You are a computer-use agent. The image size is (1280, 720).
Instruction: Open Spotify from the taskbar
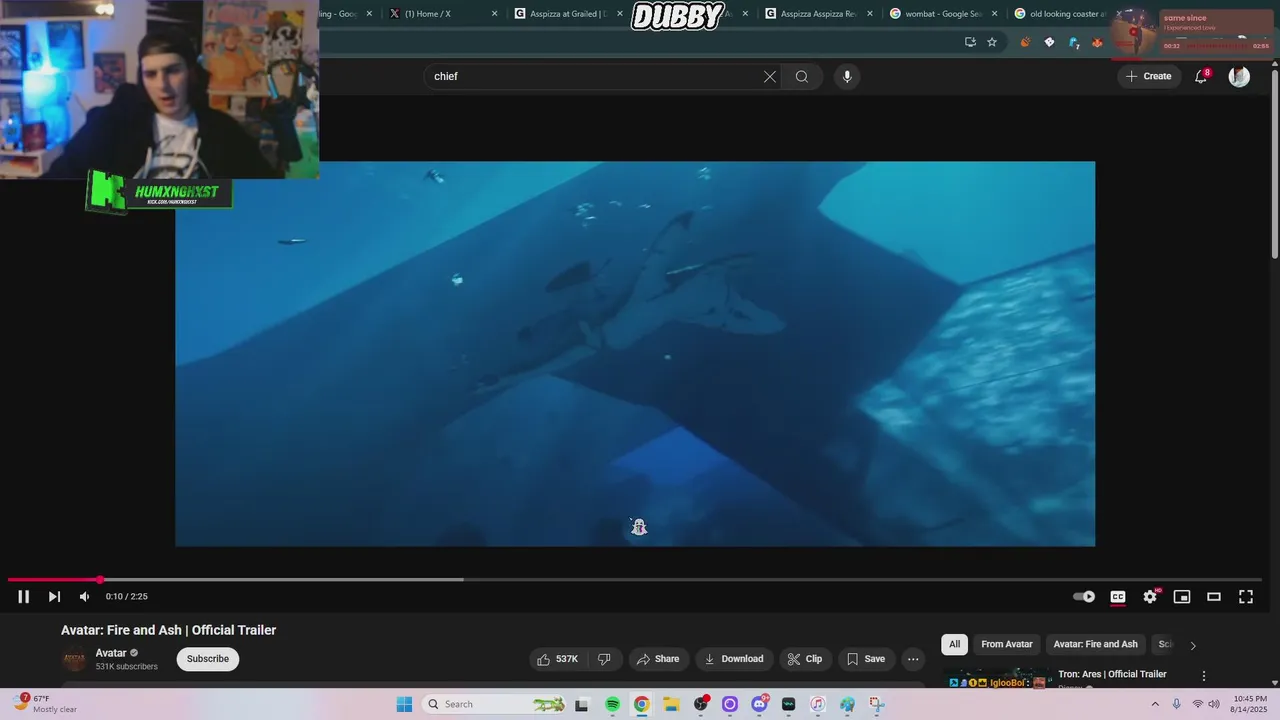(612, 704)
